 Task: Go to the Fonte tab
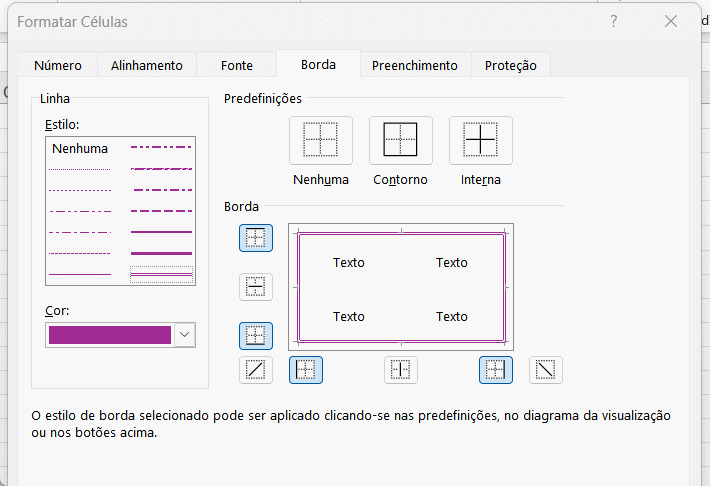pyautogui.click(x=237, y=65)
